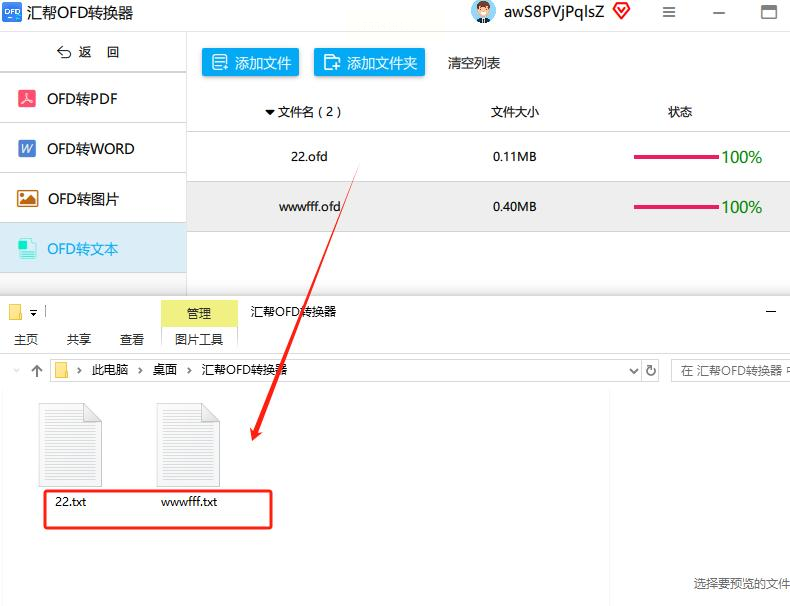Select OFD转WORD in sidebar

[93, 149]
